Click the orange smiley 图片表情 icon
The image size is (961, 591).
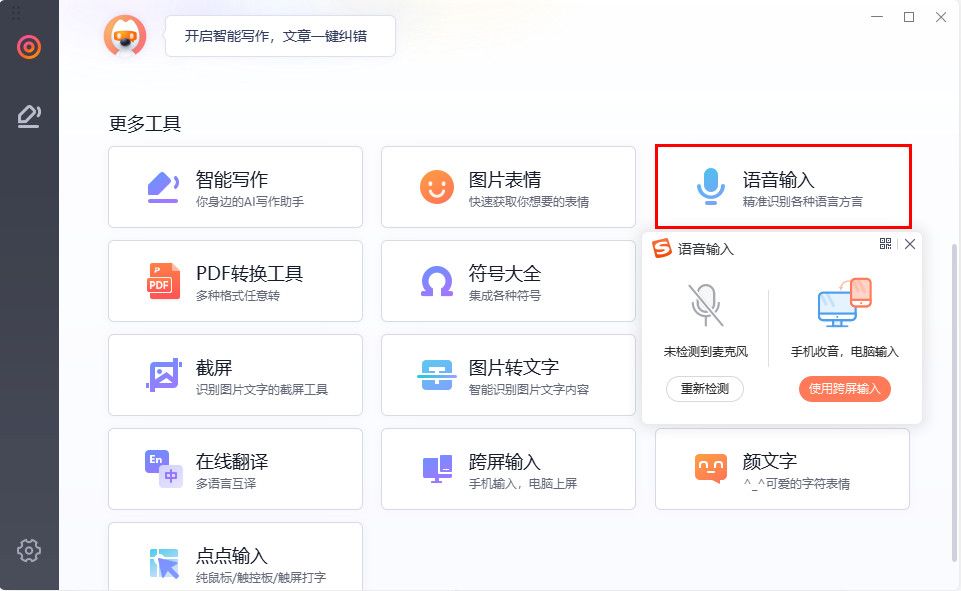436,187
